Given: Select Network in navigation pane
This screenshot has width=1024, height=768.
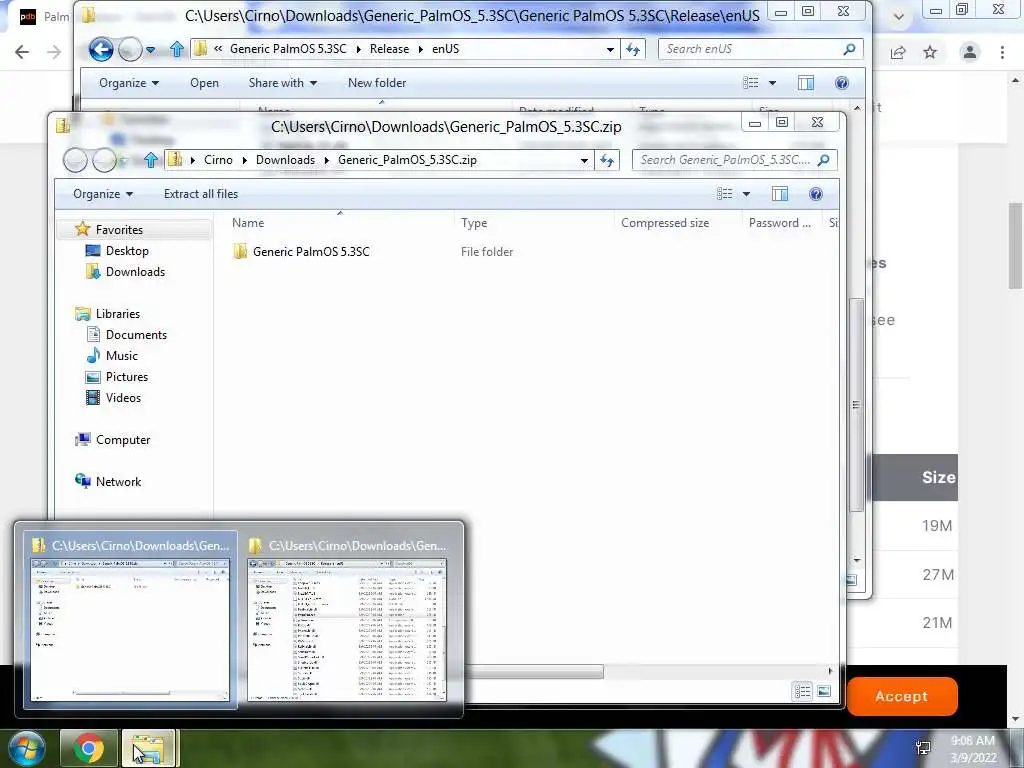Looking at the screenshot, I should 118,481.
